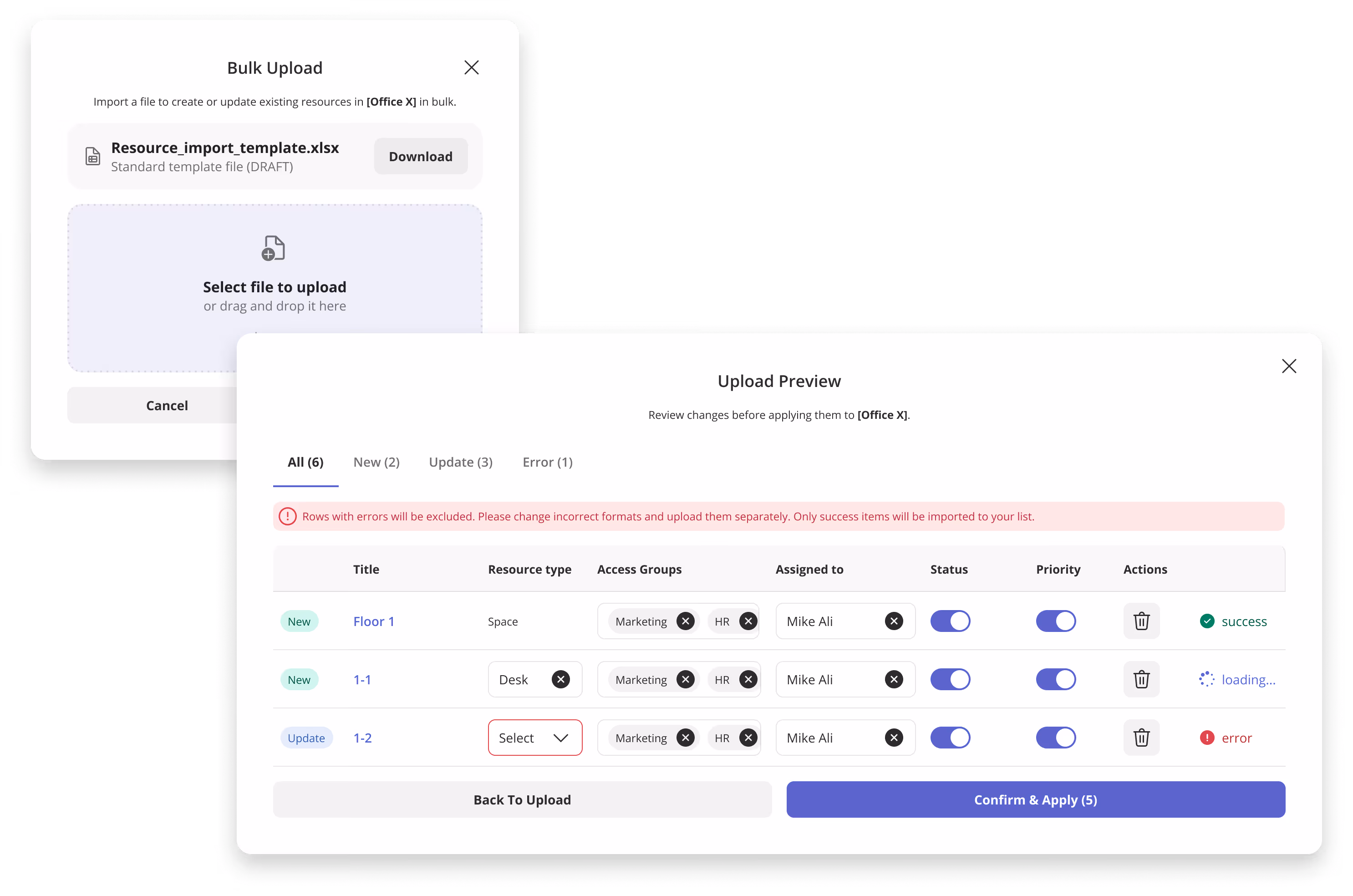This screenshot has width=1353, height=896.
Task: Remove Marketing access group from Floor 1 row
Action: tap(685, 621)
